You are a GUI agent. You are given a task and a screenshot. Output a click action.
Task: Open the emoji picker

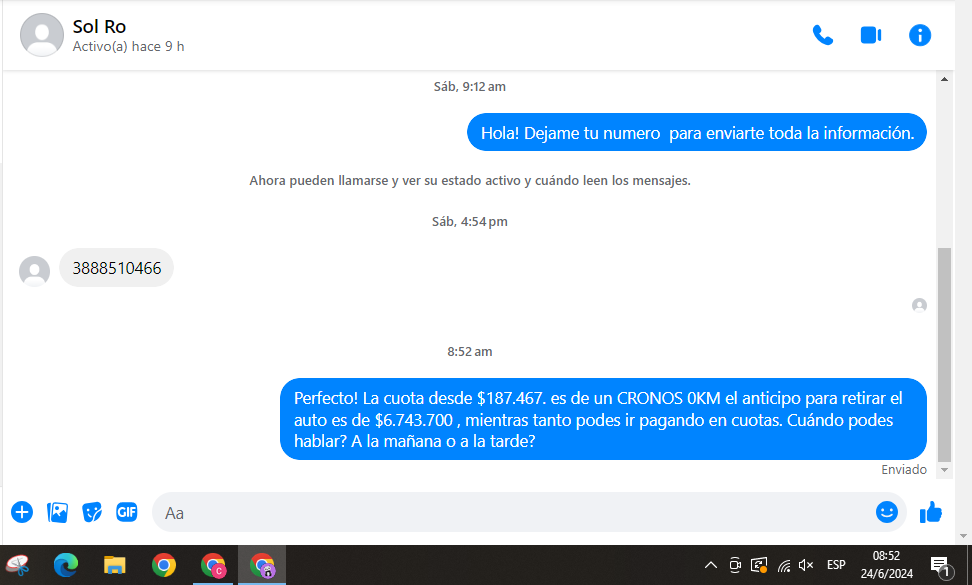886,512
